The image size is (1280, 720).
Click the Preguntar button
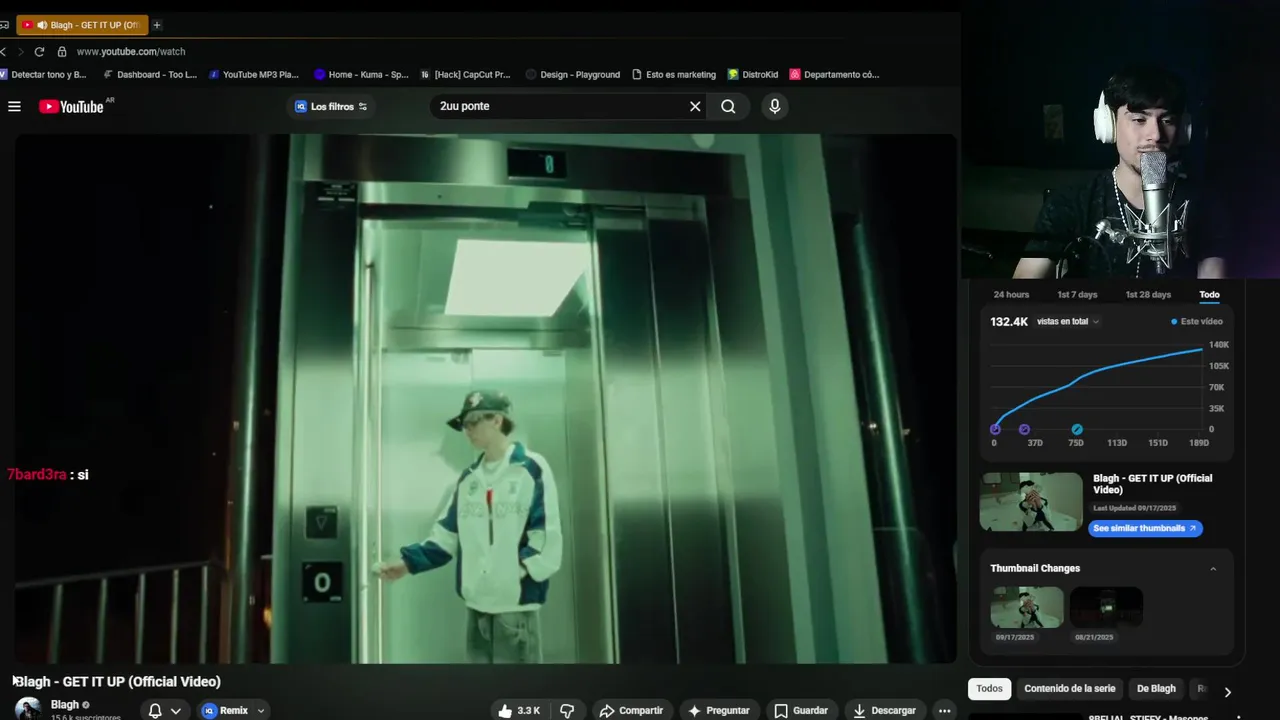coord(718,711)
